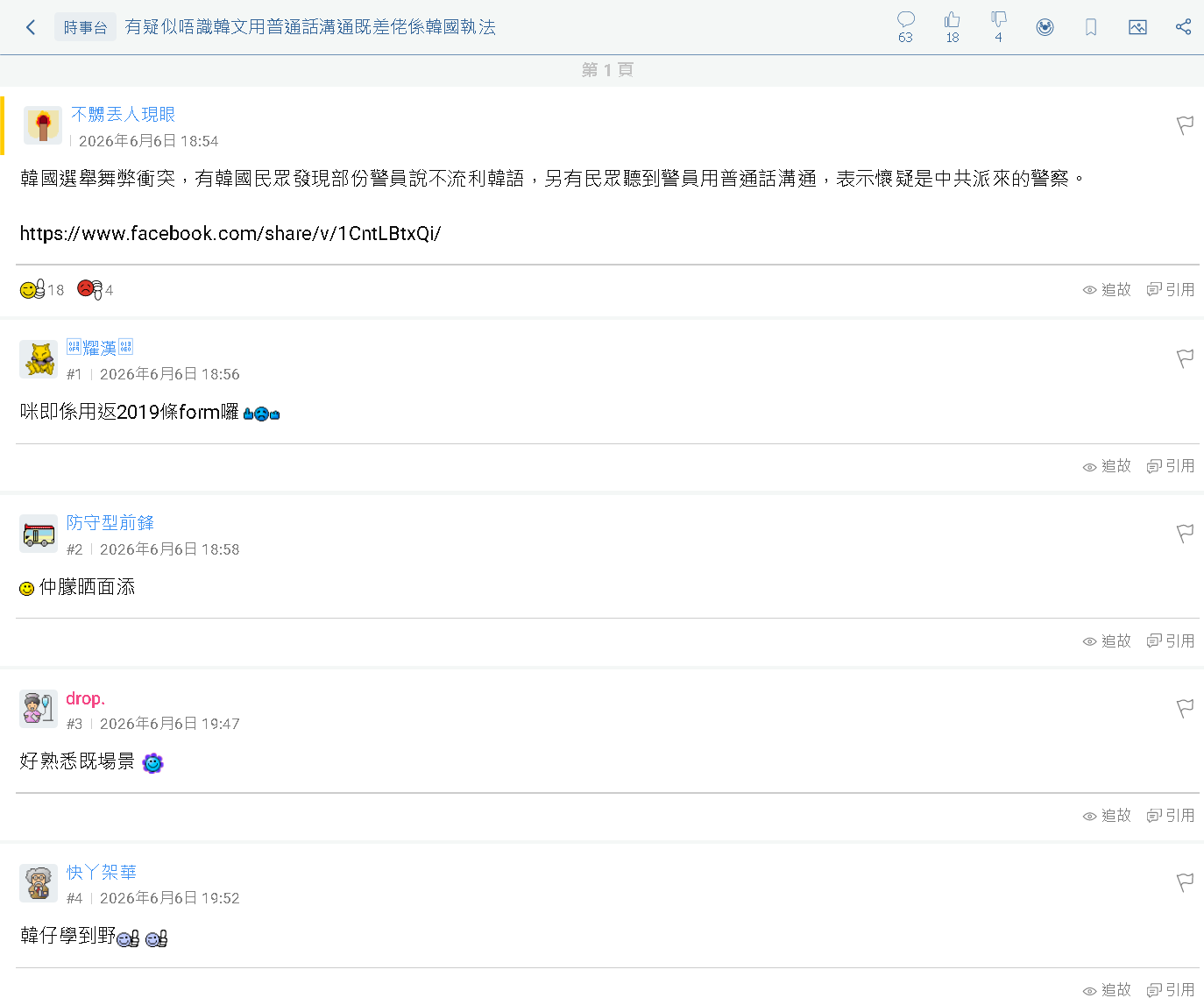Downvote the original post showing 4
1204x1005 pixels.
tap(96, 289)
